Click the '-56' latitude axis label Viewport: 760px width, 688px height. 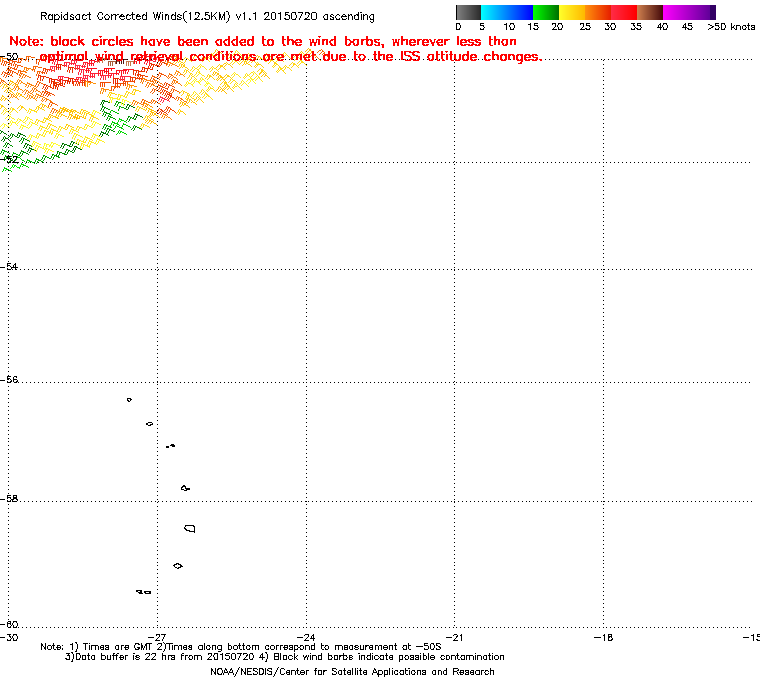pos(10,380)
